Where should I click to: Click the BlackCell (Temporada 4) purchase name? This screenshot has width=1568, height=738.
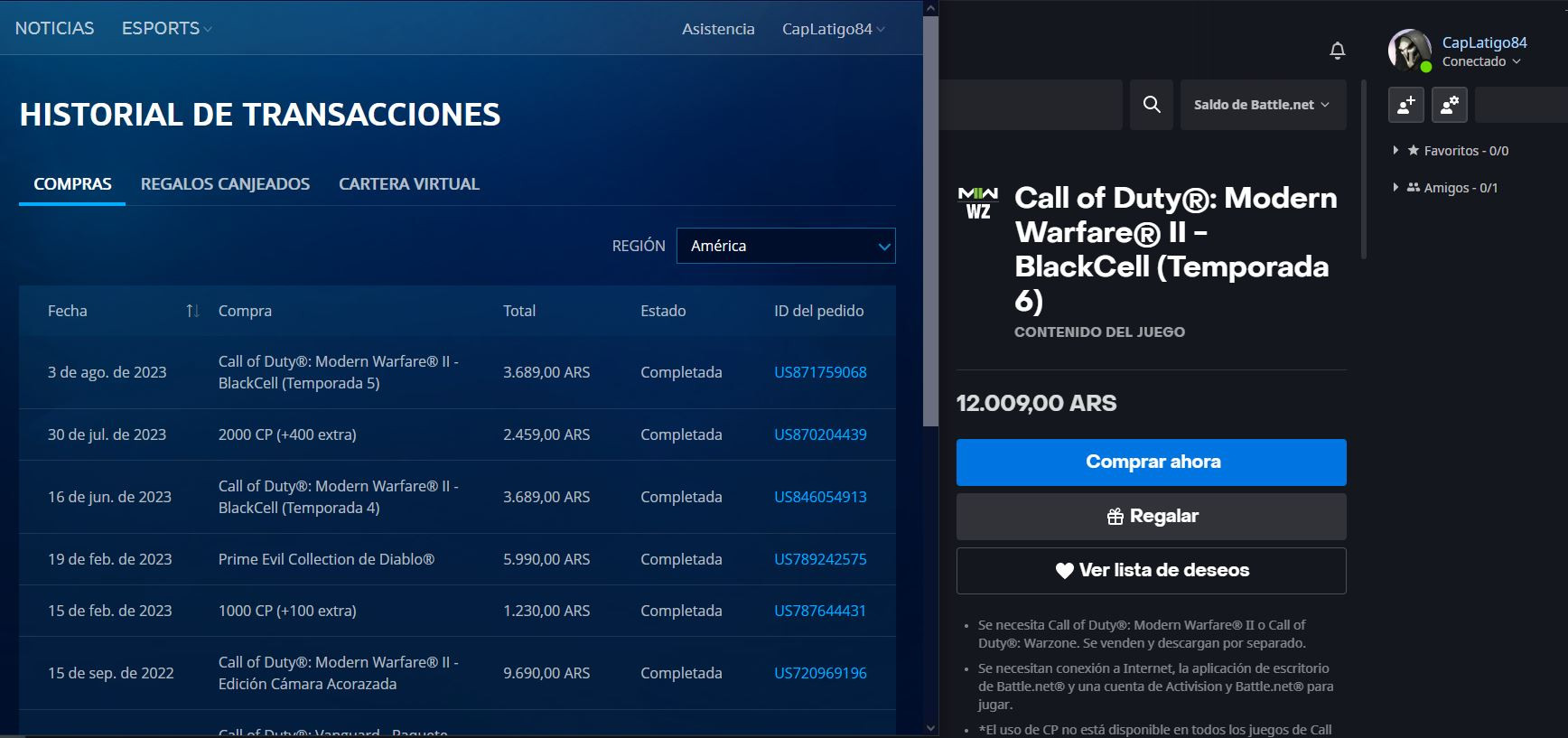[x=339, y=497]
